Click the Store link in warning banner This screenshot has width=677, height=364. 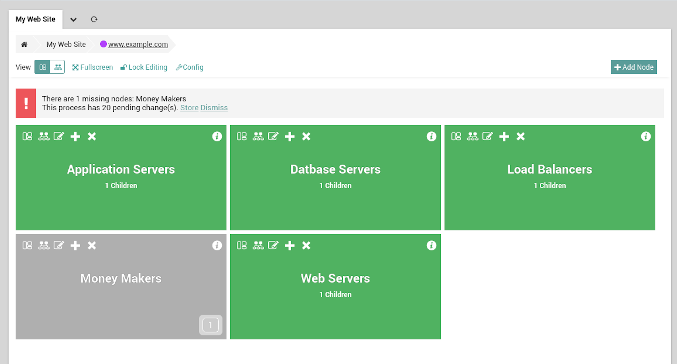(189, 108)
